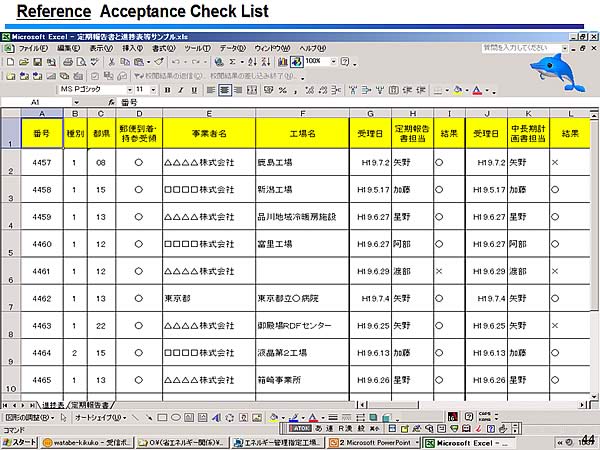Open the ファイル (File) menu

(x=33, y=48)
